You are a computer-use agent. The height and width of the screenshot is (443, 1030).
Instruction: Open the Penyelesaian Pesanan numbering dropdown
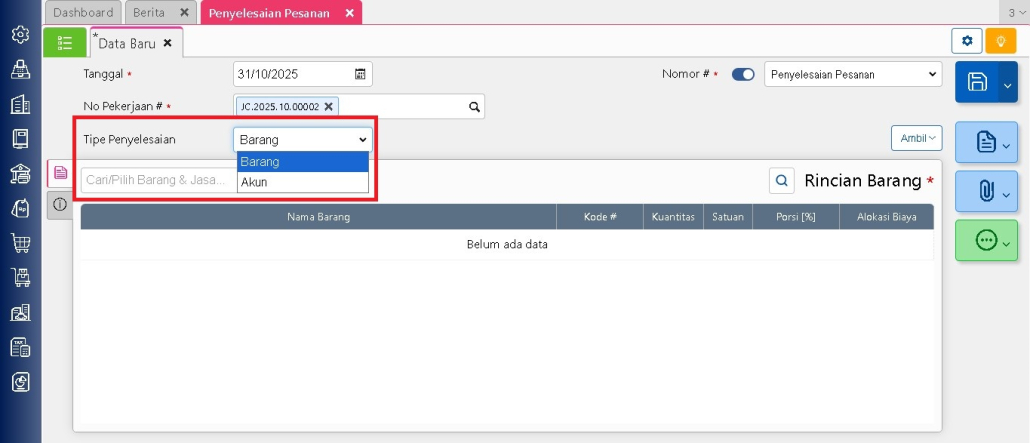853,74
